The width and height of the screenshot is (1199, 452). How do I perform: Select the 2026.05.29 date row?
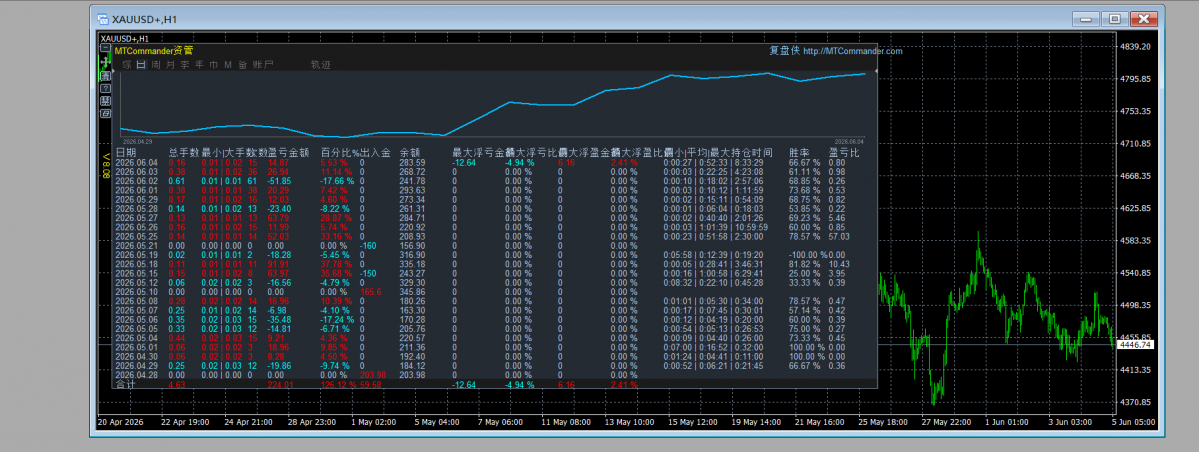(x=135, y=199)
